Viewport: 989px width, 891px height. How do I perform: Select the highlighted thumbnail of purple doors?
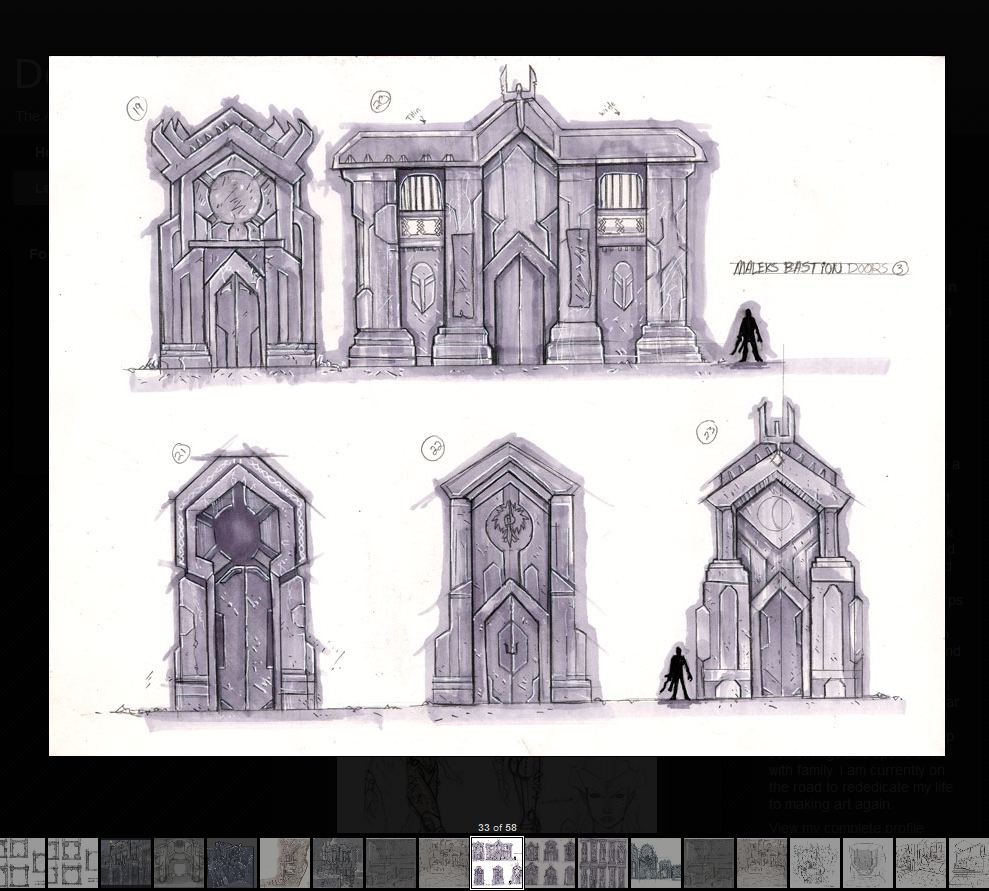497,863
